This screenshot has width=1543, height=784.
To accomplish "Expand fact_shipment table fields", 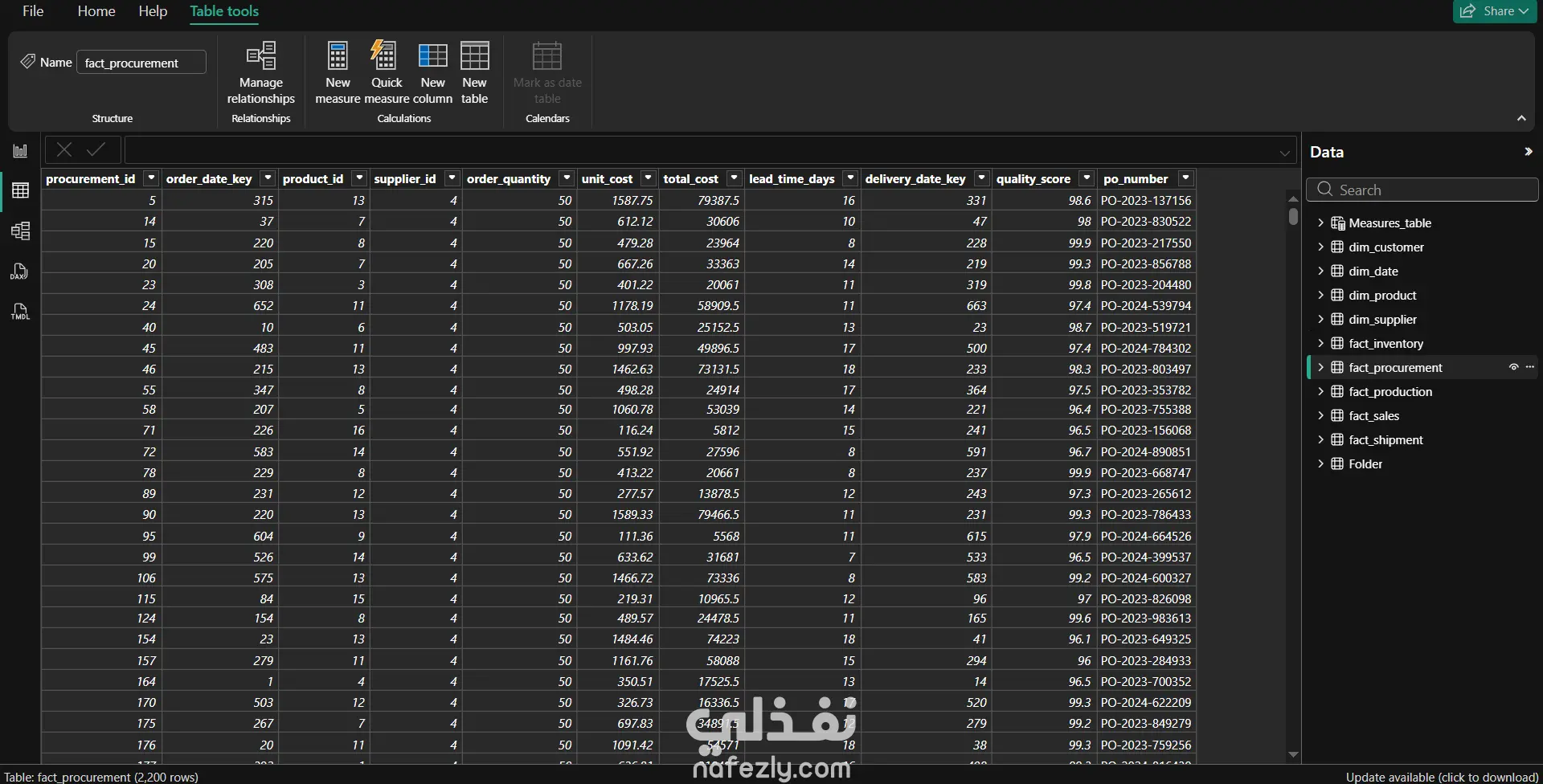I will click(x=1320, y=439).
